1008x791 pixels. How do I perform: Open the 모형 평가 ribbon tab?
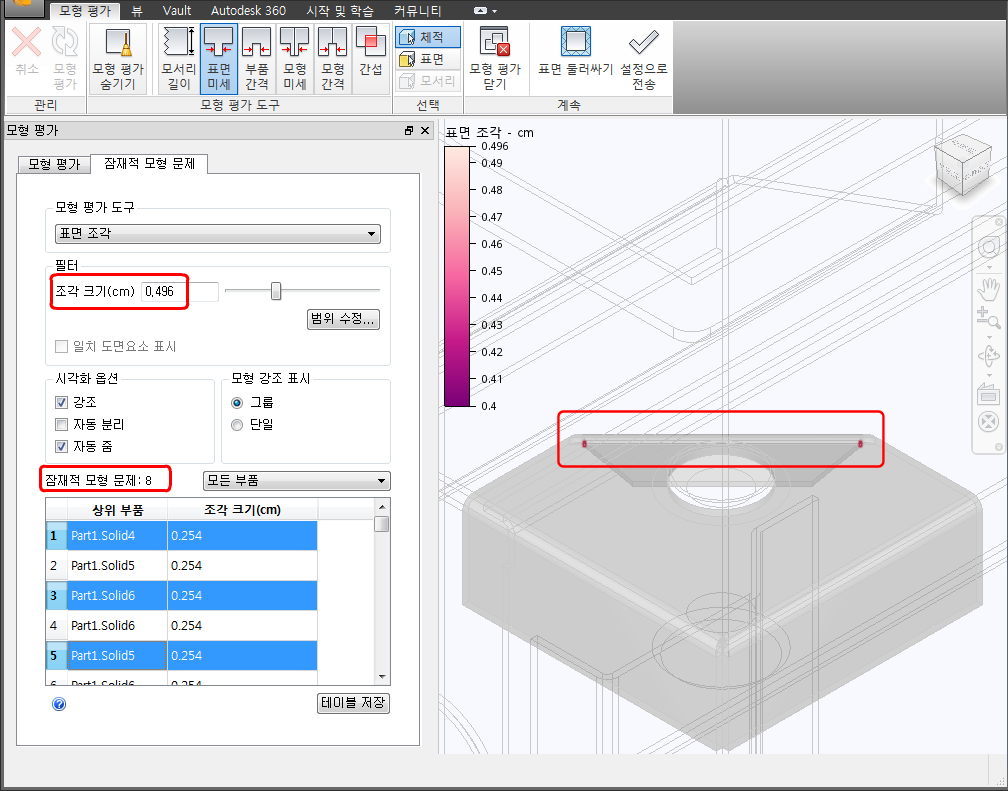pyautogui.click(x=85, y=11)
